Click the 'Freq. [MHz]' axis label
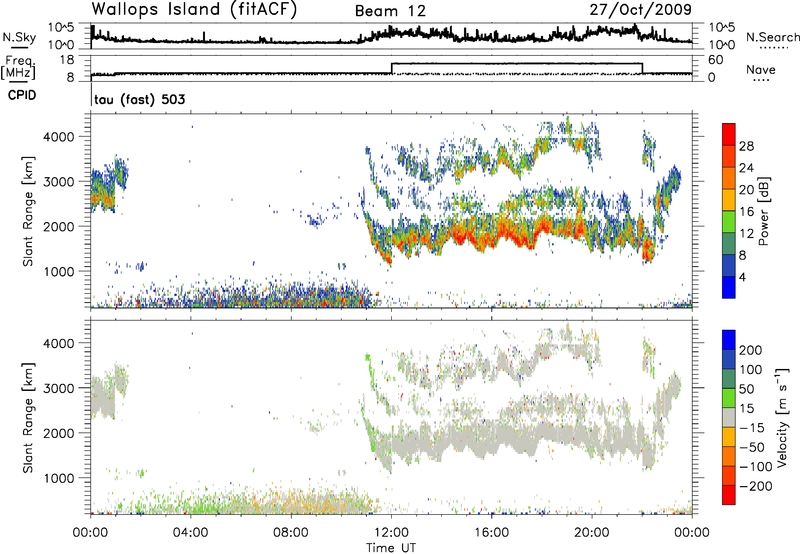 coord(19,67)
